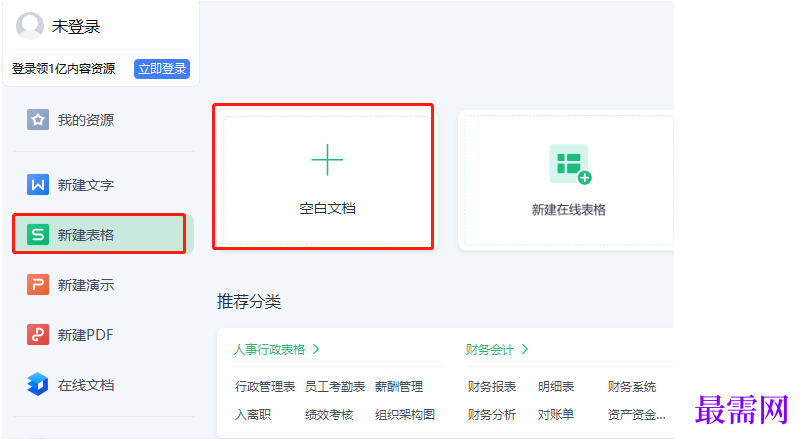Click the 财务分析 template link
The image size is (807, 441).
pos(492,414)
